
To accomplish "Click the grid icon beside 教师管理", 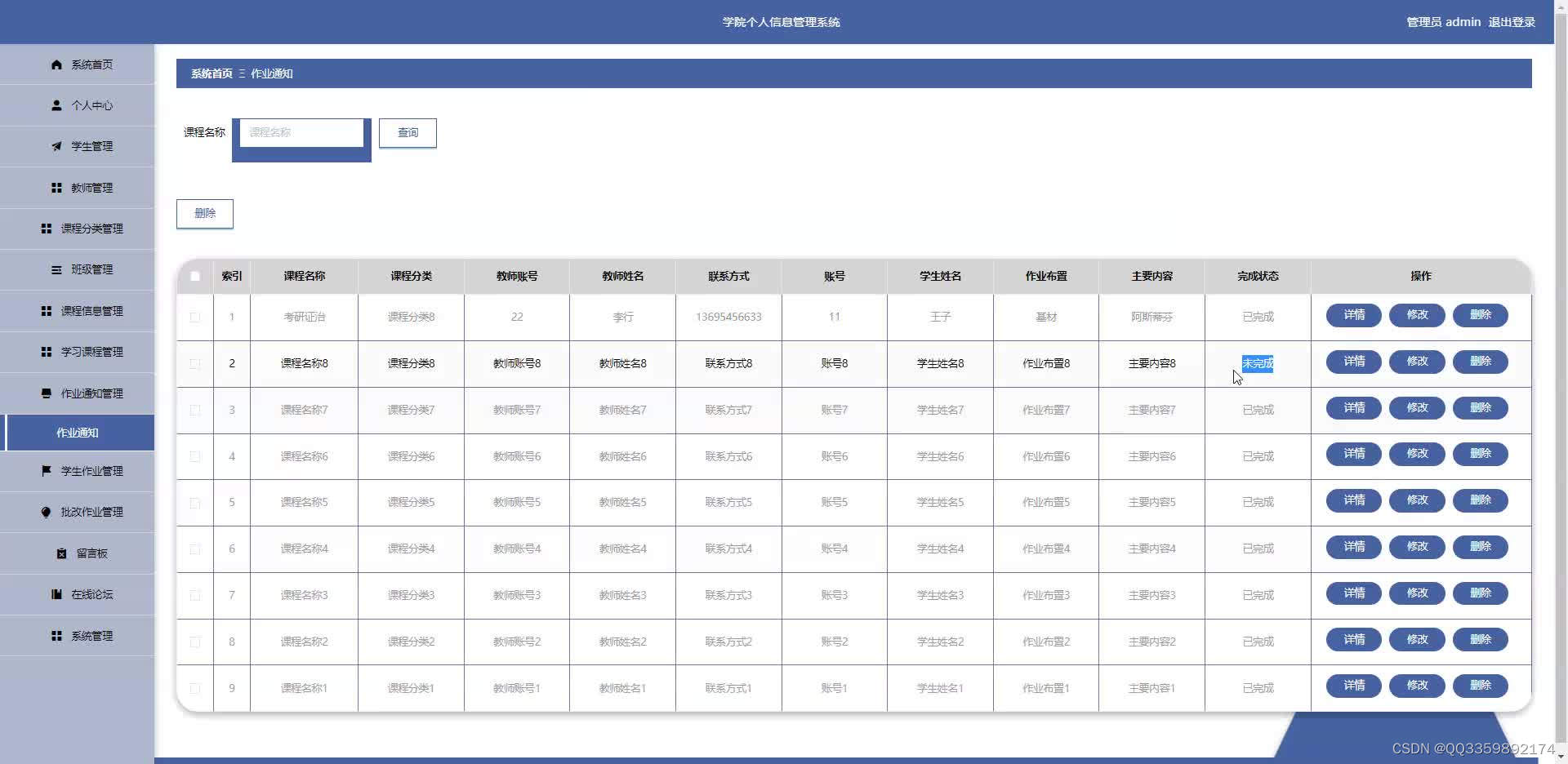I will [56, 188].
